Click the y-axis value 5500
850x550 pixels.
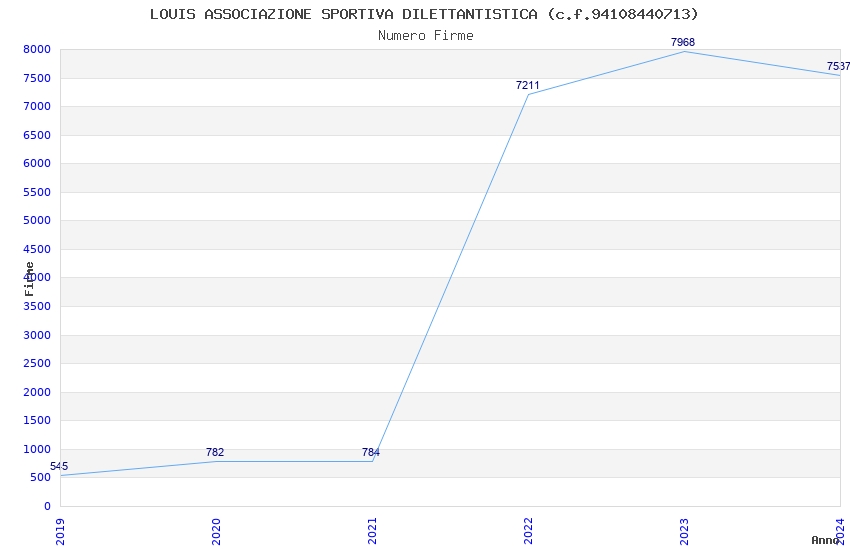37,192
